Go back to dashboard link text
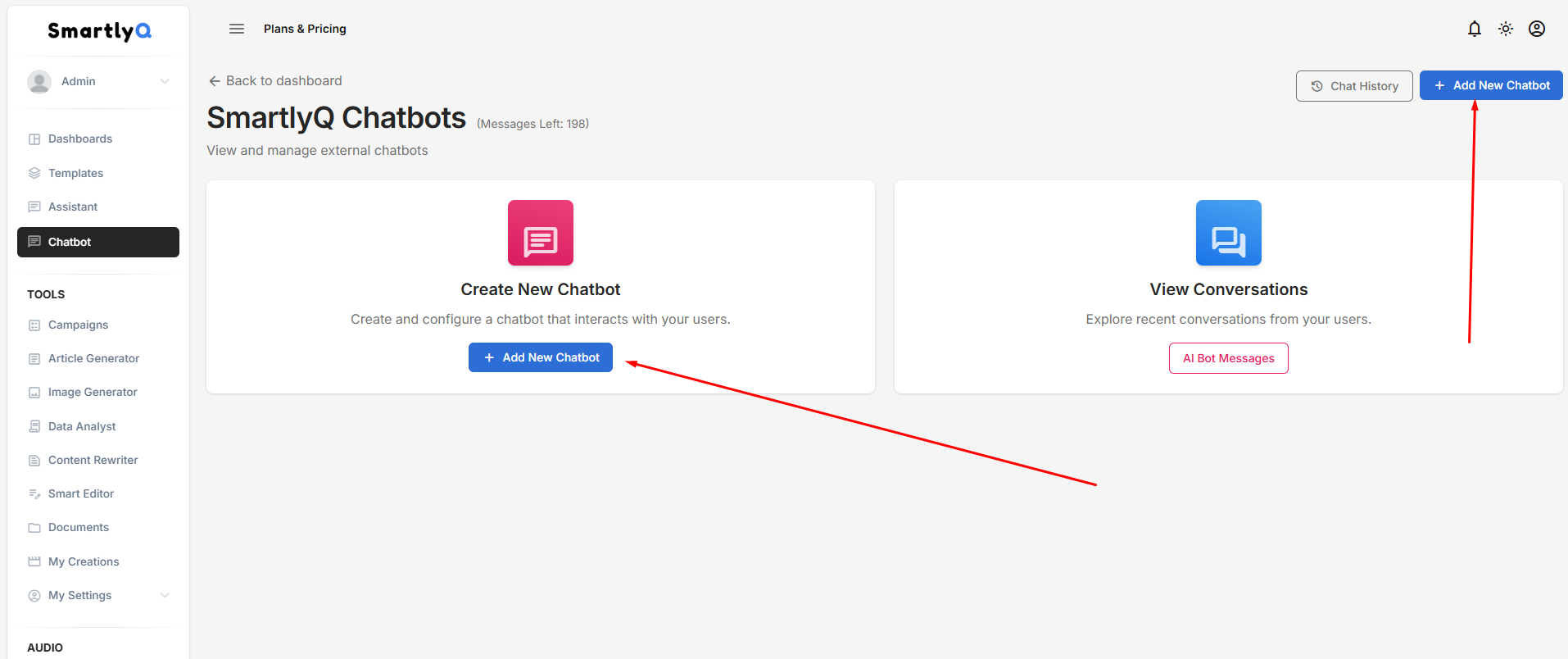 [x=284, y=80]
